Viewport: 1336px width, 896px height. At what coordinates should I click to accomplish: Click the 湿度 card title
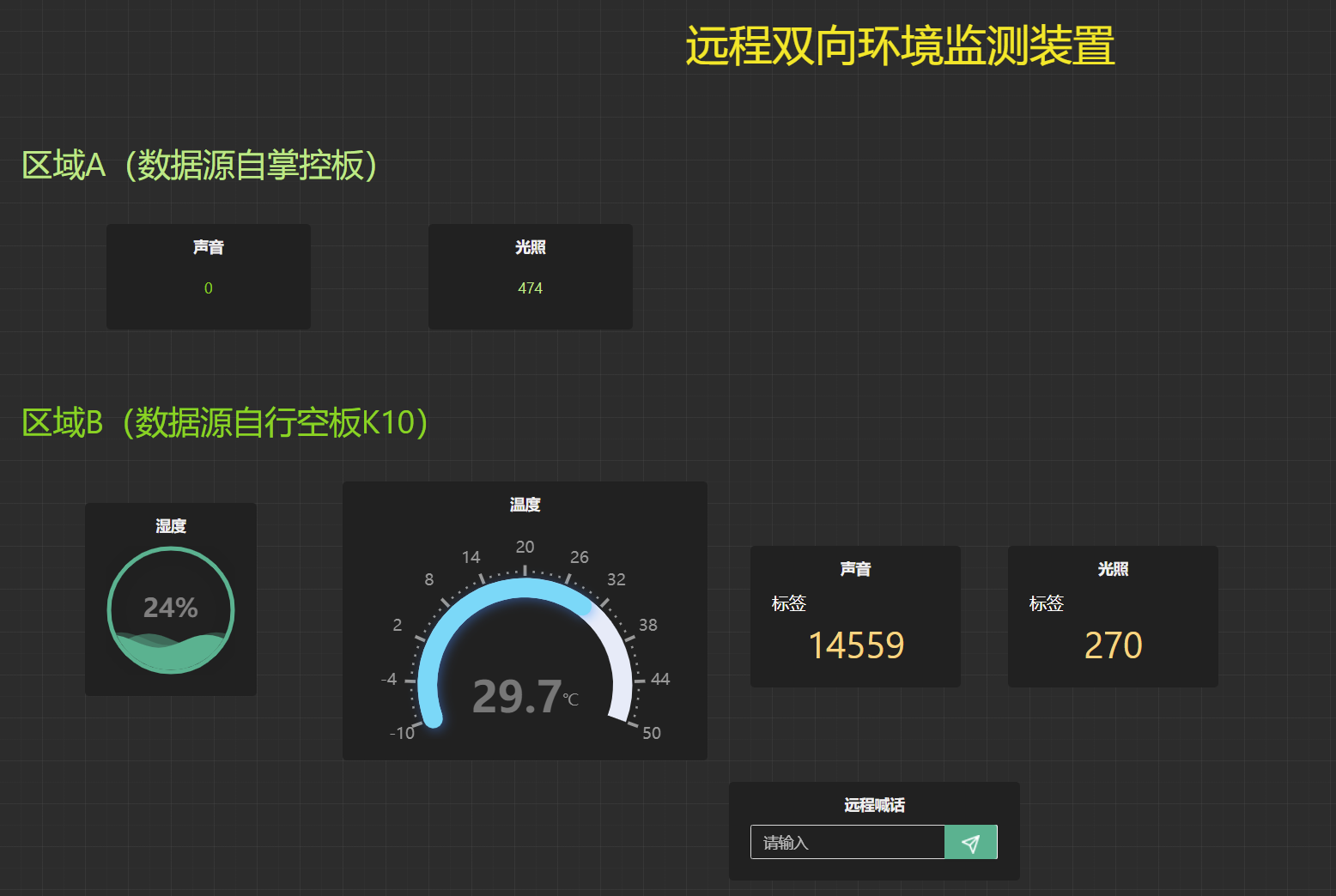171,526
